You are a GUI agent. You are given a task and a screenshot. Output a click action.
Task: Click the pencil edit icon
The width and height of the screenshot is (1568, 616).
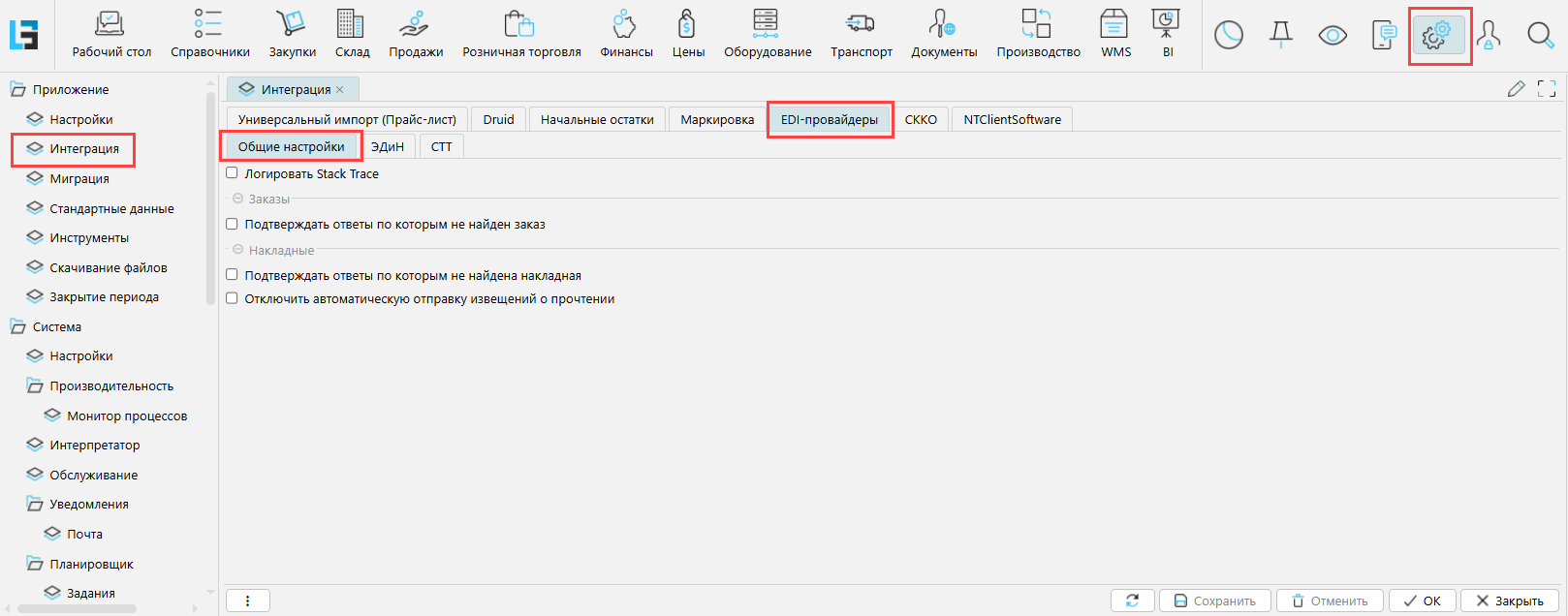pyautogui.click(x=1516, y=89)
